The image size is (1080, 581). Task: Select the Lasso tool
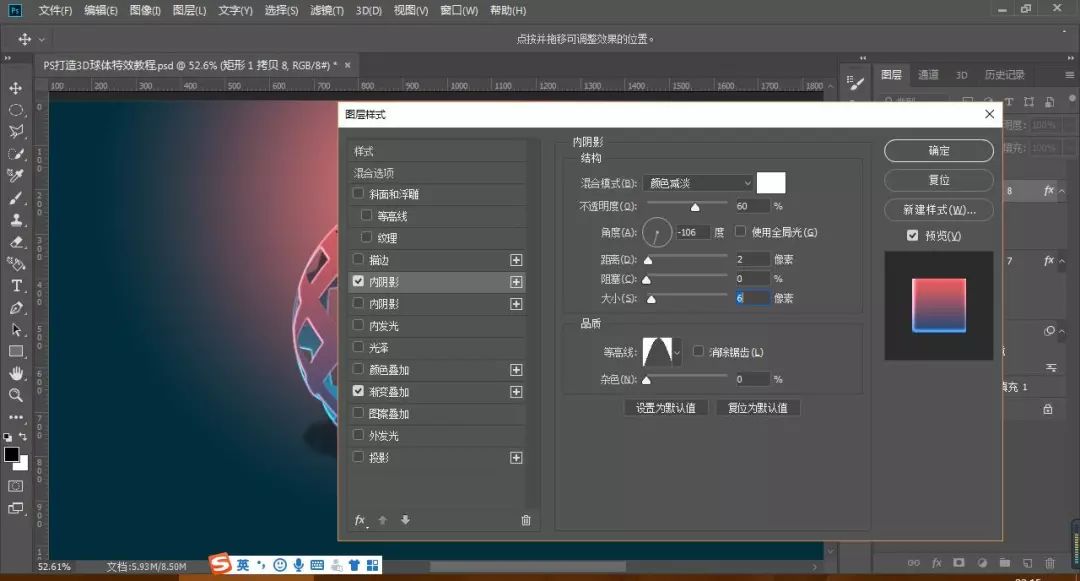click(15, 131)
